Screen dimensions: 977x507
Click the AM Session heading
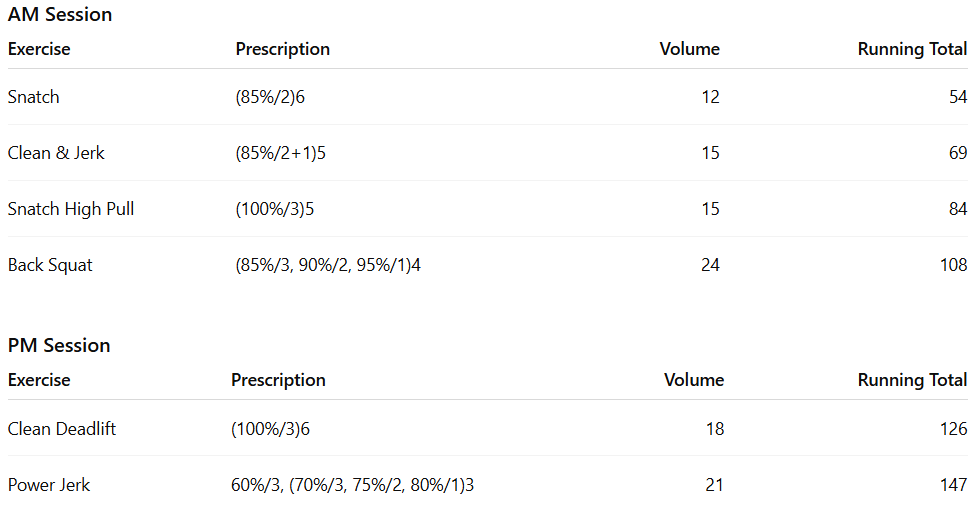[x=60, y=15]
